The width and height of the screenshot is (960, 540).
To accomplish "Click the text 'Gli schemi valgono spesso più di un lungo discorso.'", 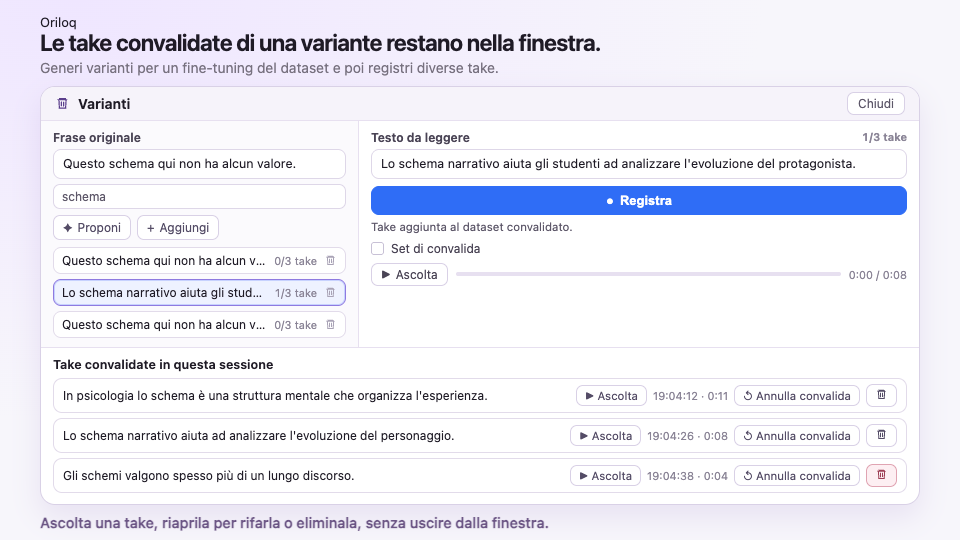I will point(209,476).
